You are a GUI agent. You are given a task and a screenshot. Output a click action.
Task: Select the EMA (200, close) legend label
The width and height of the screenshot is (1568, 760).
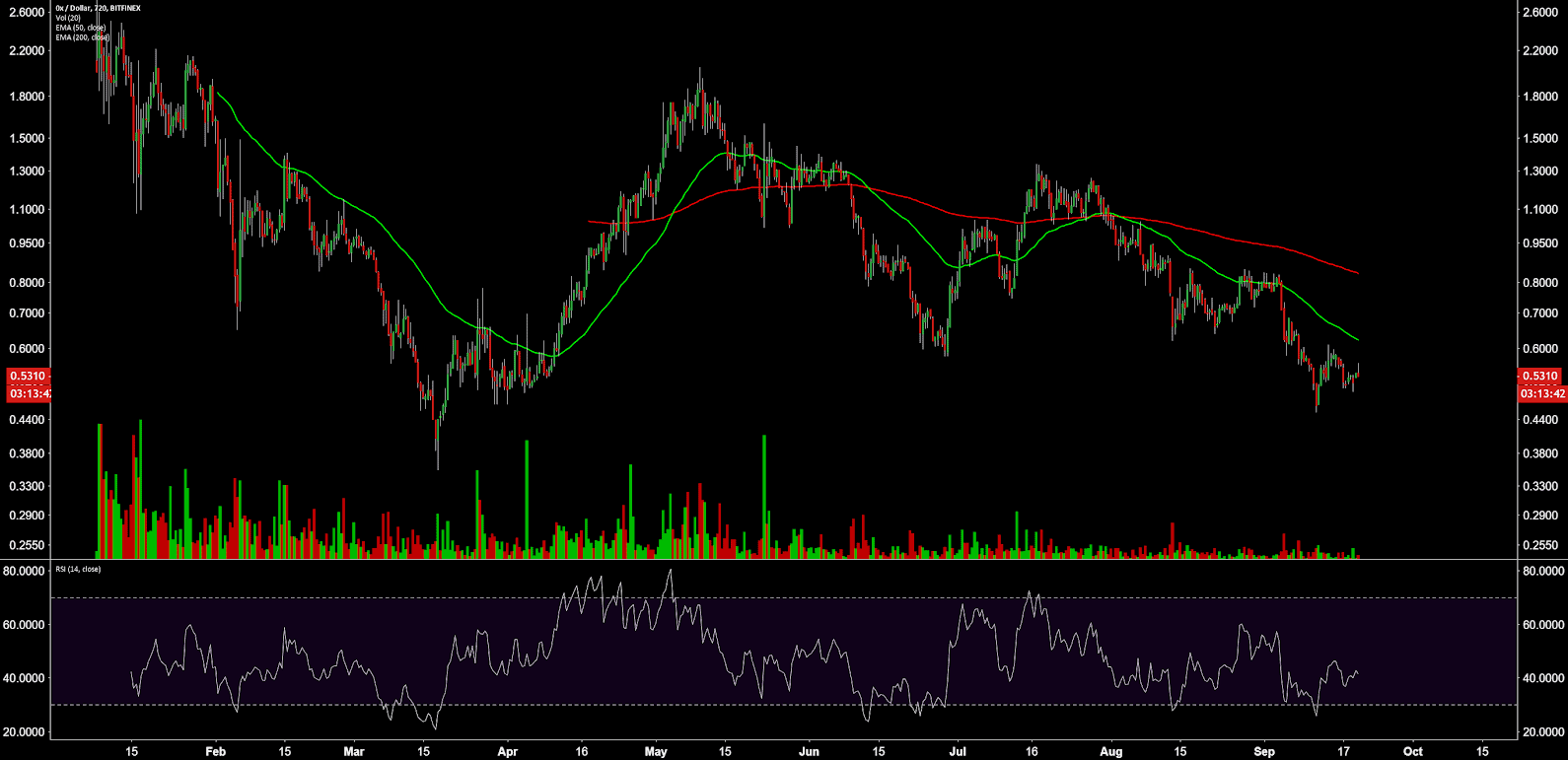coord(82,37)
